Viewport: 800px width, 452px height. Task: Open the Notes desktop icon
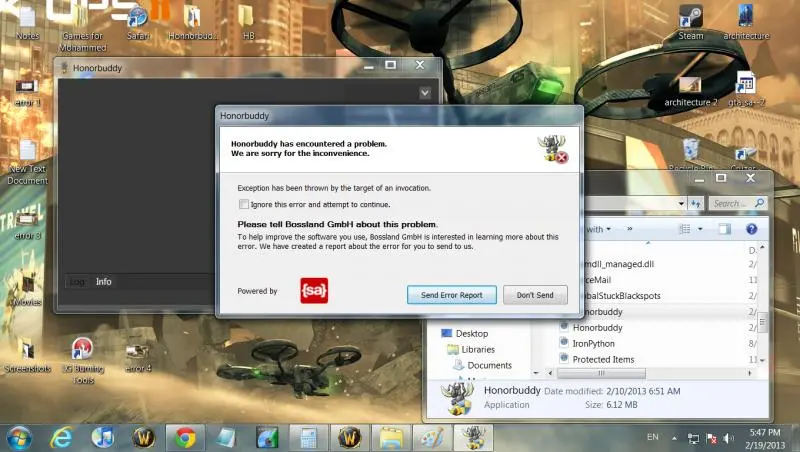coord(28,22)
